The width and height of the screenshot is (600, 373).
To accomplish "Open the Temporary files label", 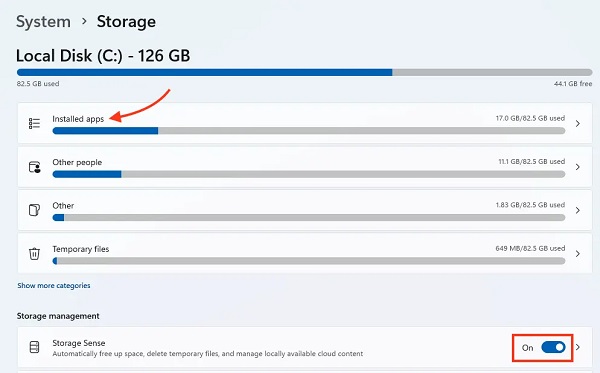I will point(81,249).
